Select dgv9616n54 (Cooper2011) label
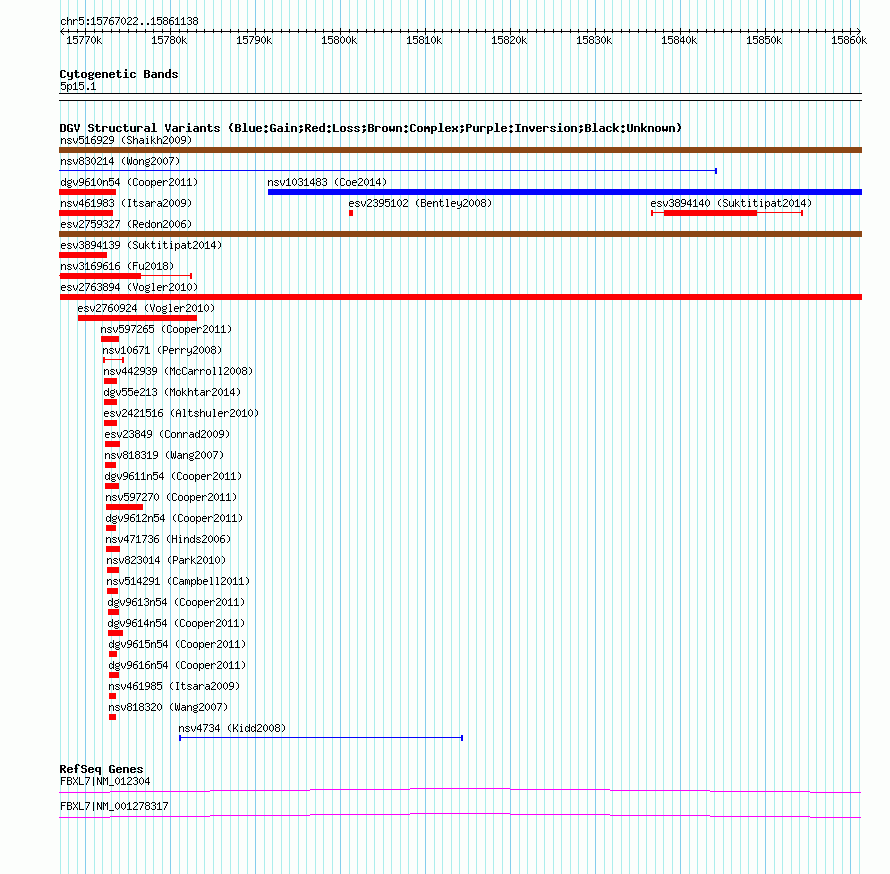The width and height of the screenshot is (890, 874). coord(178,665)
